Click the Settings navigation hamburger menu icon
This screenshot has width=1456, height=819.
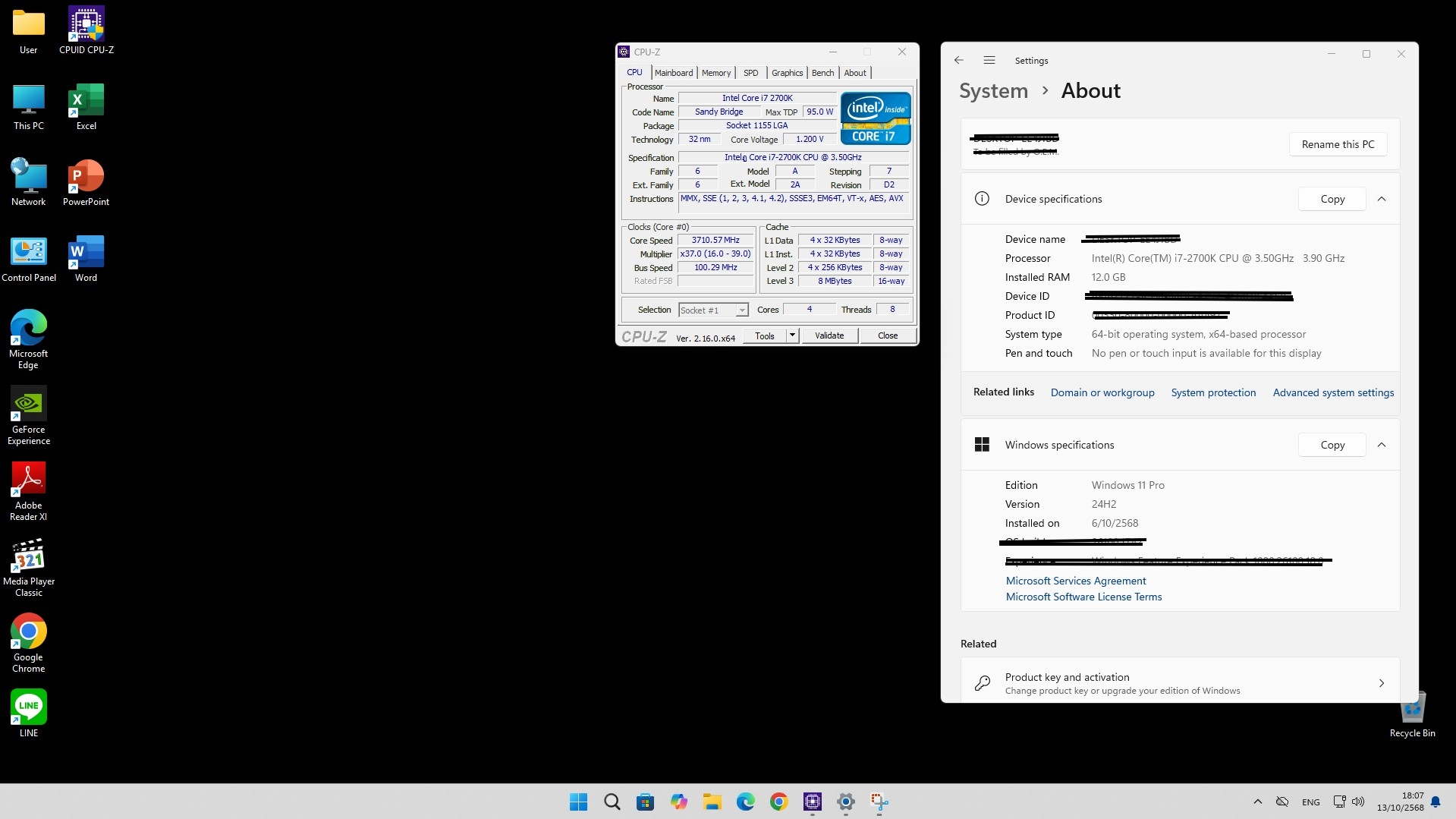pyautogui.click(x=989, y=60)
